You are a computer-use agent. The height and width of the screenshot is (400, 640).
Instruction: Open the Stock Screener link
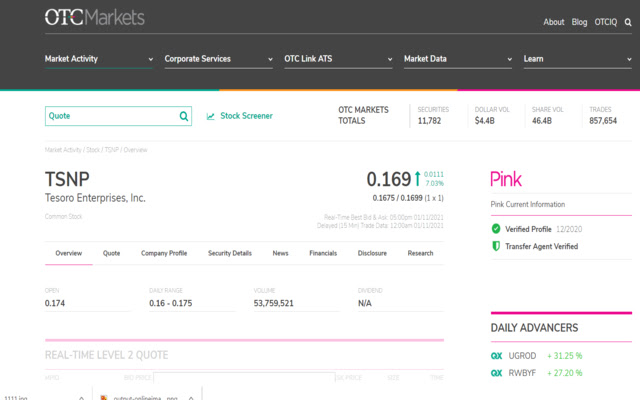pos(246,116)
